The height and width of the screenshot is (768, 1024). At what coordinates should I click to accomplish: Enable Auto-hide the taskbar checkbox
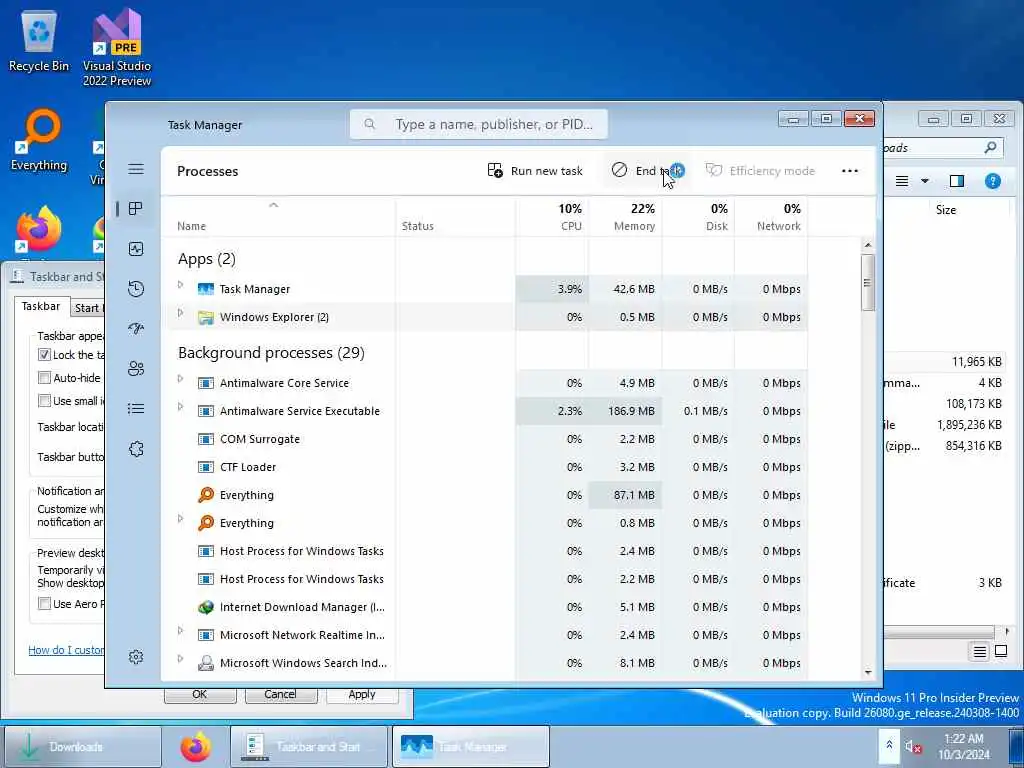[44, 377]
